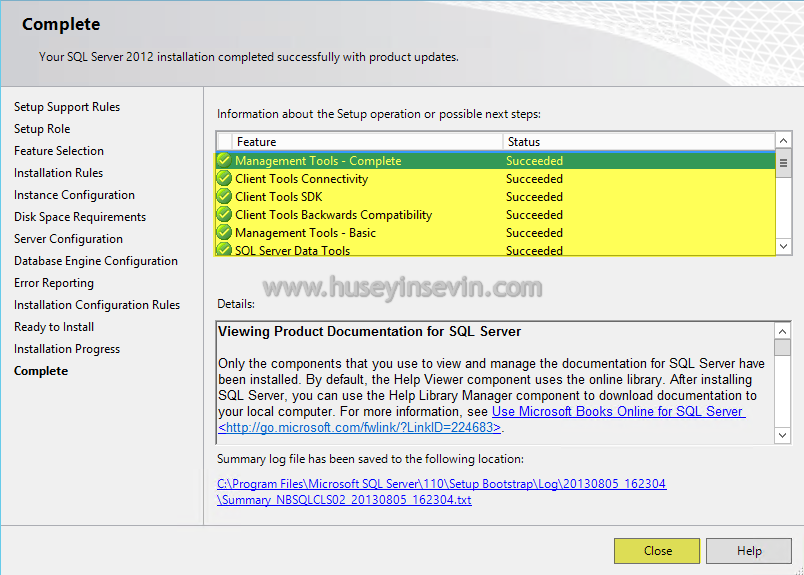Open the summary log file path link
The height and width of the screenshot is (575, 804).
click(x=441, y=491)
